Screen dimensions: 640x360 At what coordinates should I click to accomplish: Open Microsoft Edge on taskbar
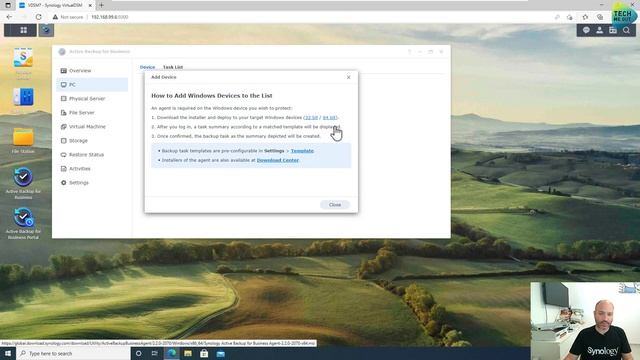click(171, 353)
